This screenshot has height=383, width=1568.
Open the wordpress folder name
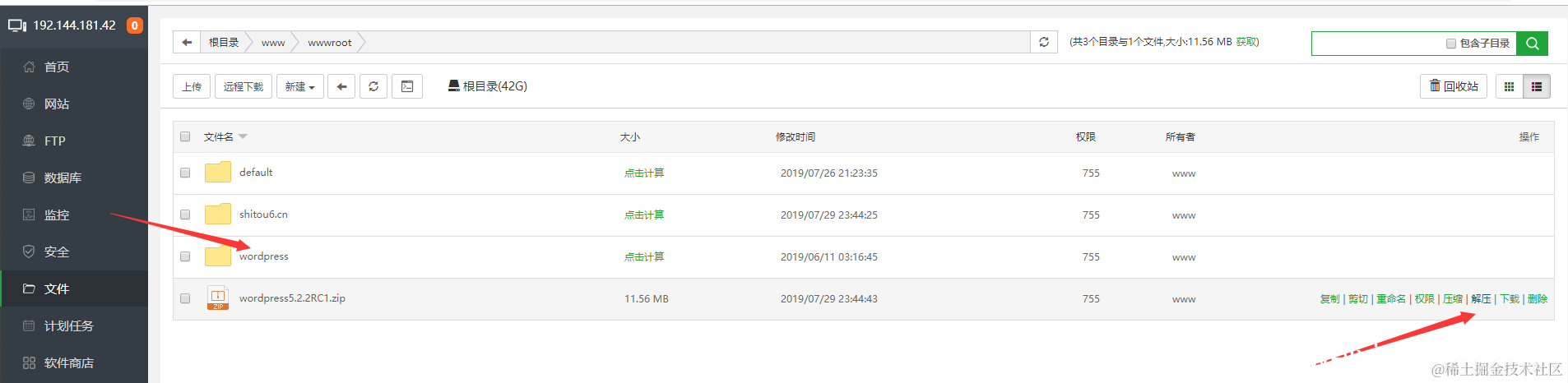(x=264, y=256)
